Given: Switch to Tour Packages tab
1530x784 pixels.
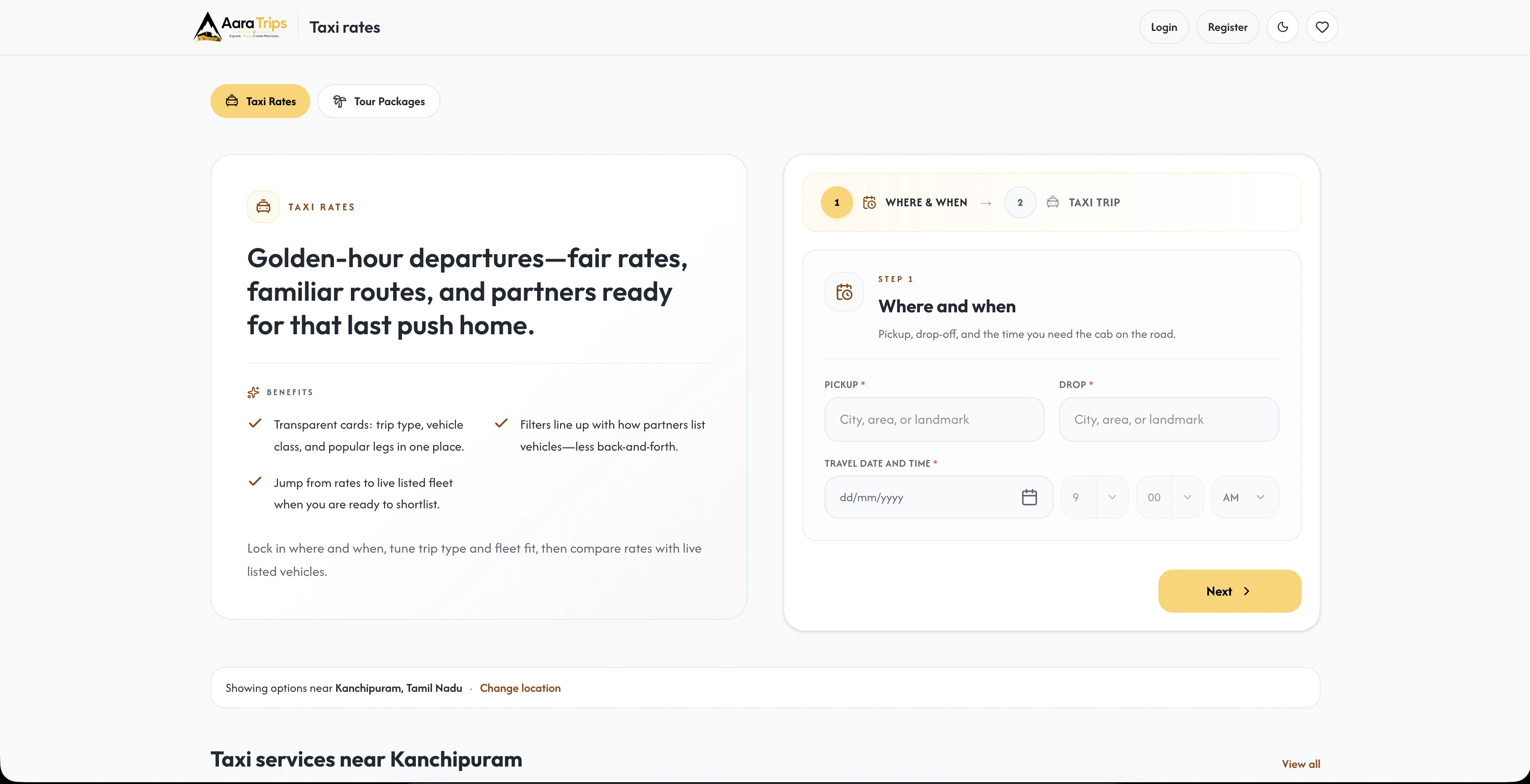Looking at the screenshot, I should (x=379, y=101).
